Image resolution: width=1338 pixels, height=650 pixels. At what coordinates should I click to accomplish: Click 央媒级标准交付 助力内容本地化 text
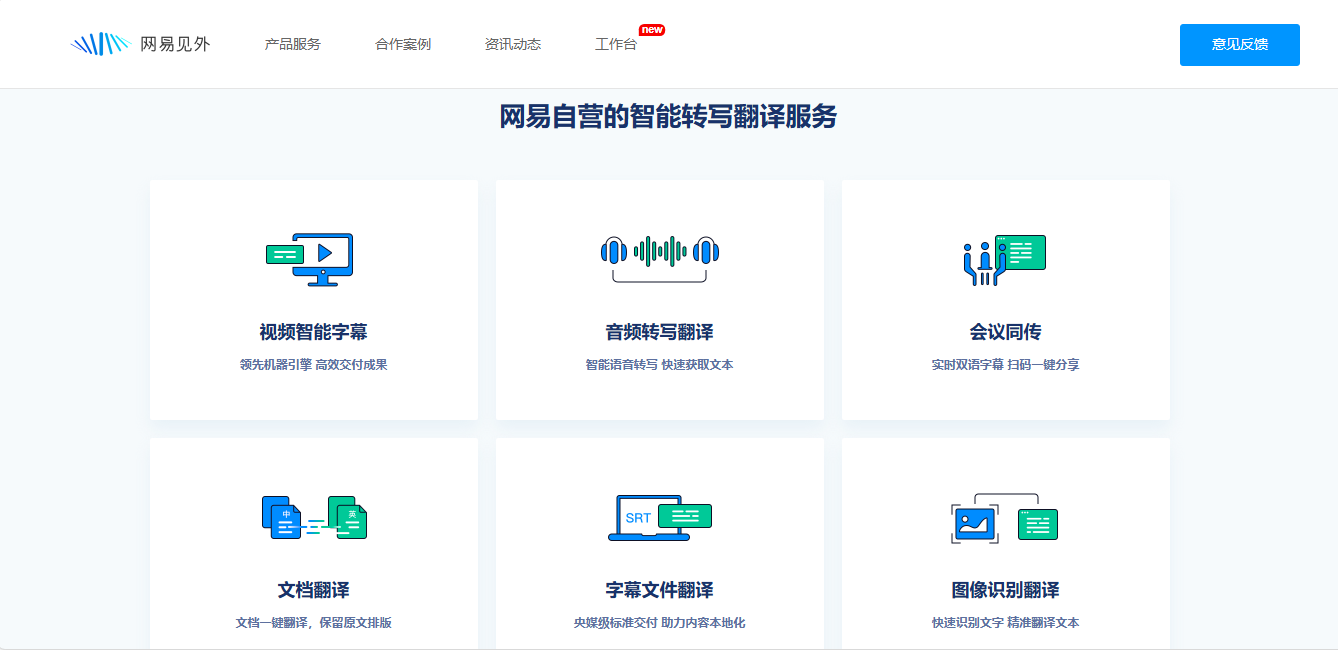[x=660, y=623]
